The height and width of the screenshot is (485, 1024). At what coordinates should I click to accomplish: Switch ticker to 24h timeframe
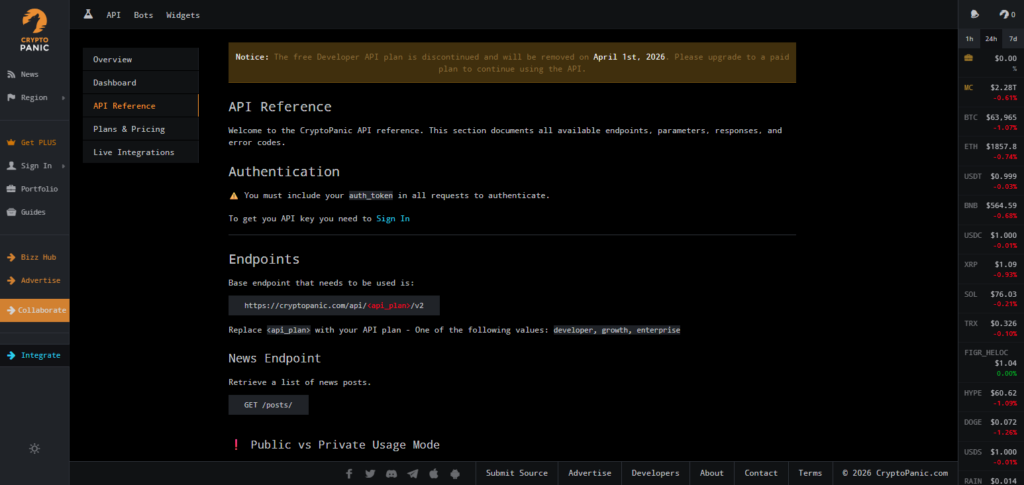pos(991,39)
